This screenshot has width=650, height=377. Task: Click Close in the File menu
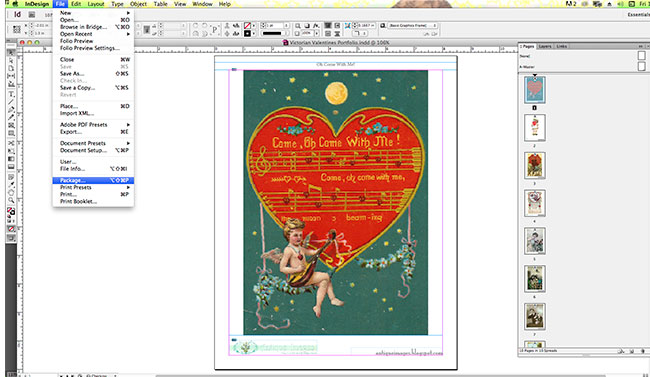[93, 60]
